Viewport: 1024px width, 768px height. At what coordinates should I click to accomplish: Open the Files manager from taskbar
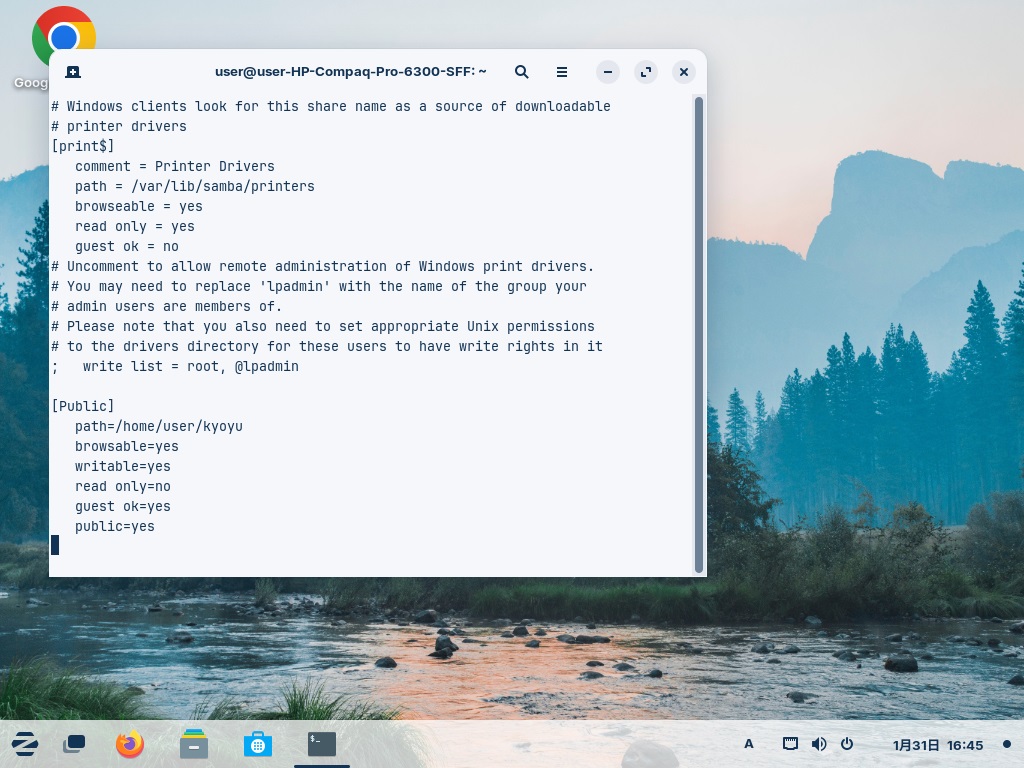(194, 744)
